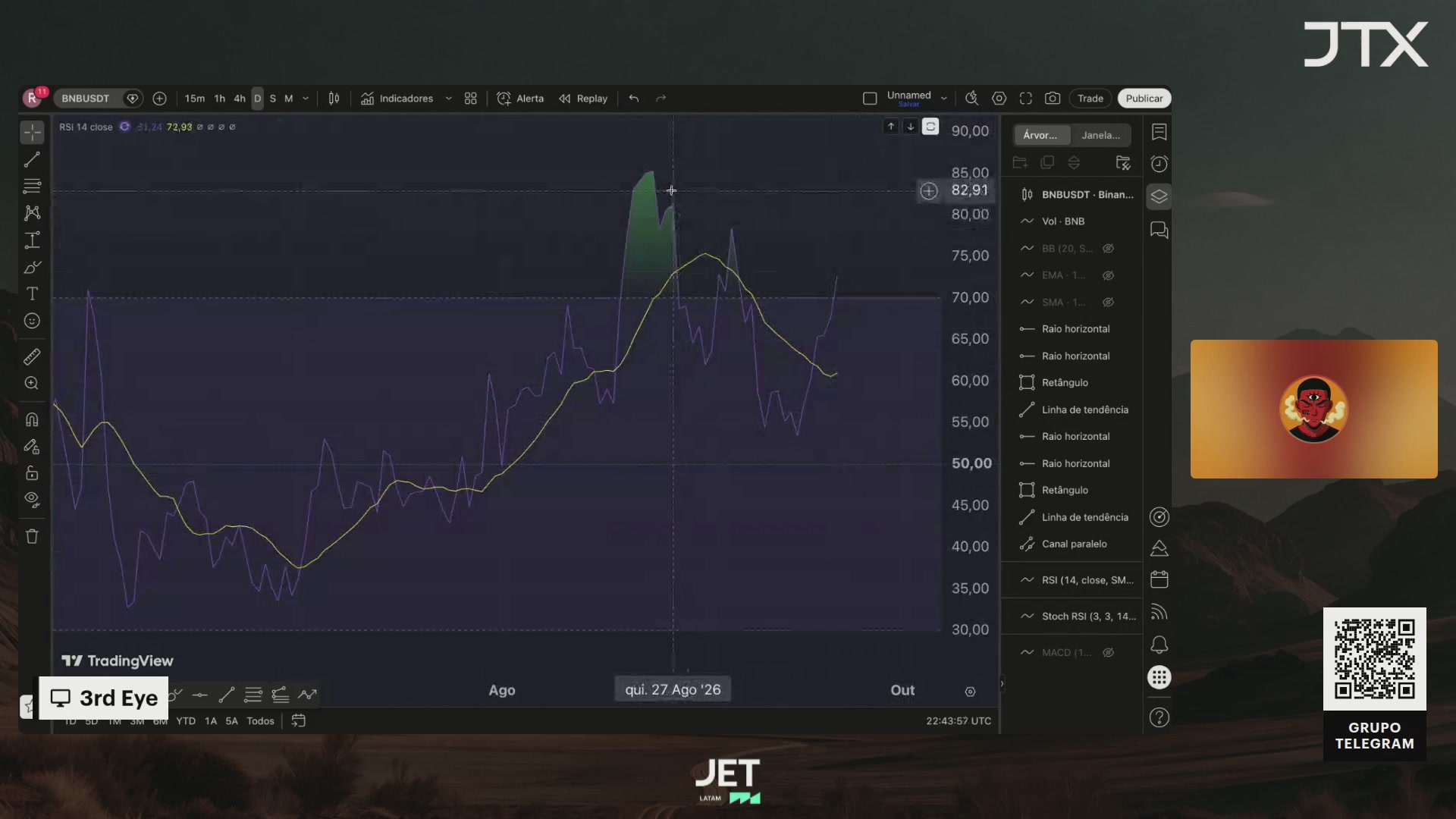Toggle lock all drawings
The image size is (1456, 819).
click(x=32, y=473)
